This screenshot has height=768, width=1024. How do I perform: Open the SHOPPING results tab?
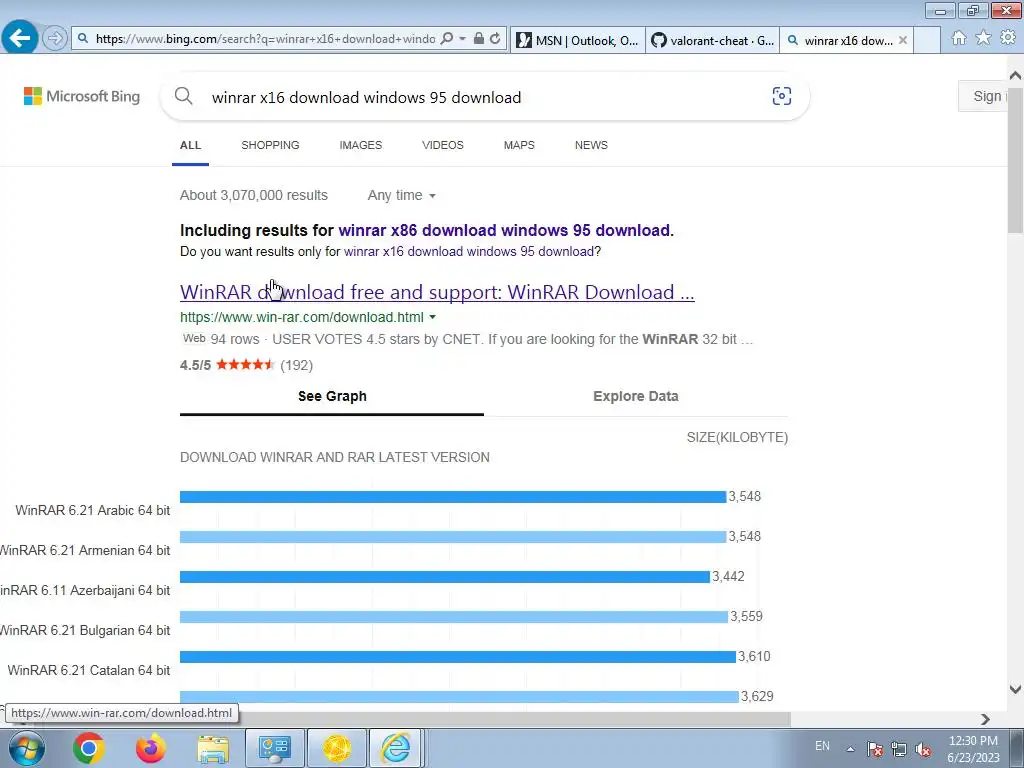click(270, 145)
